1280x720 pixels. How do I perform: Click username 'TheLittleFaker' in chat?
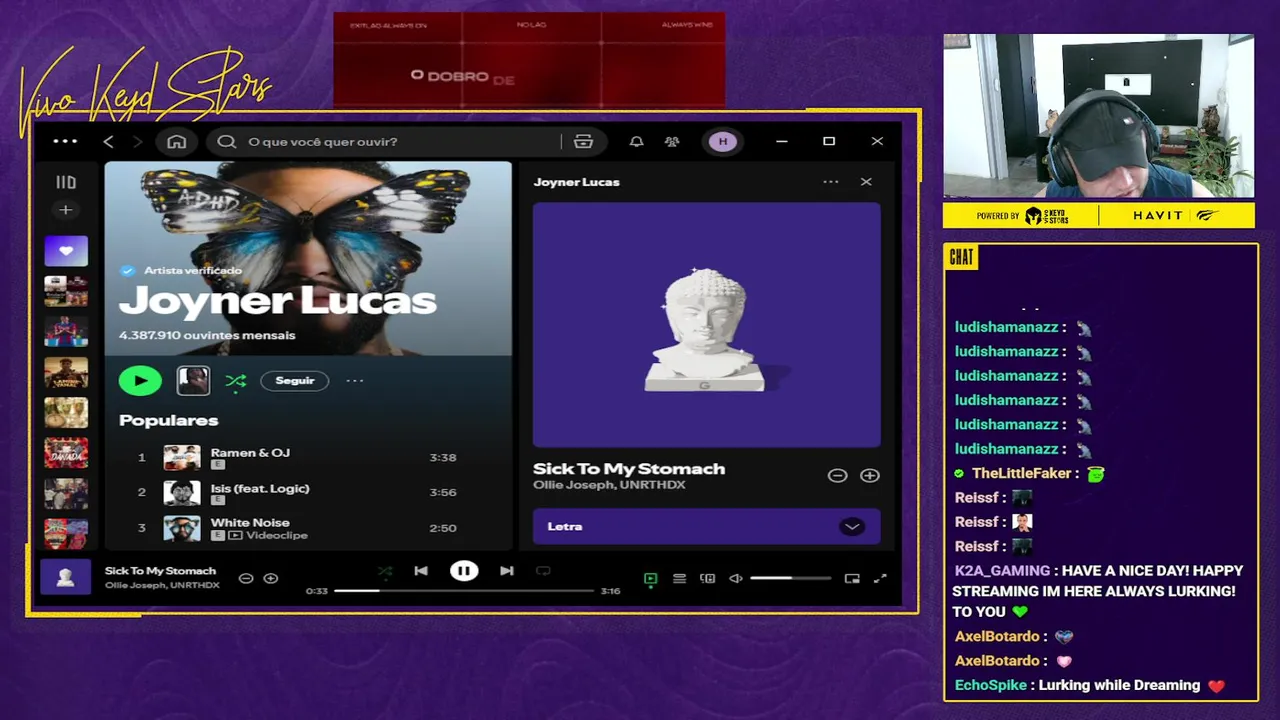1022,473
